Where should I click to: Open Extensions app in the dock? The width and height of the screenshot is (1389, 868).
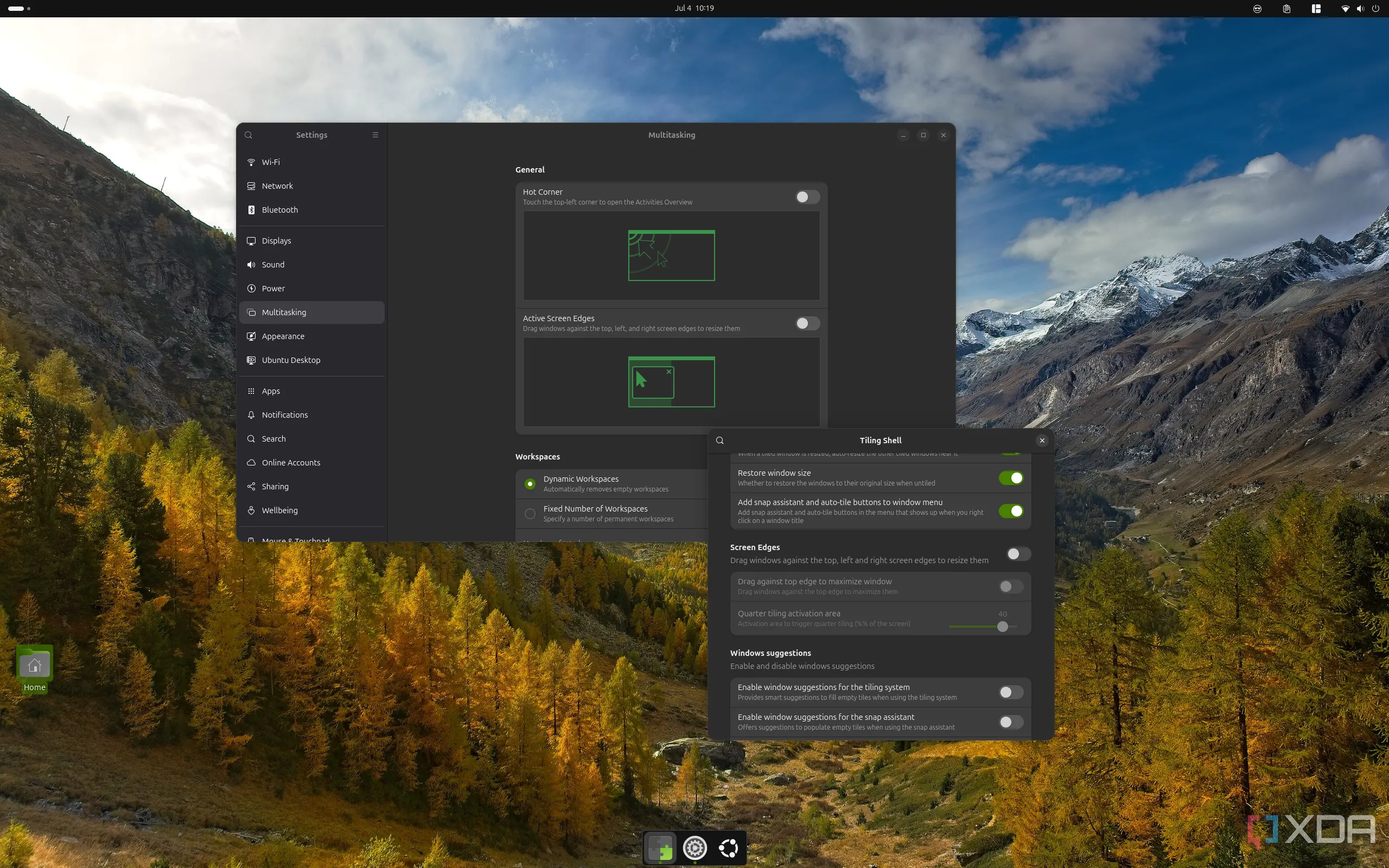click(x=660, y=847)
